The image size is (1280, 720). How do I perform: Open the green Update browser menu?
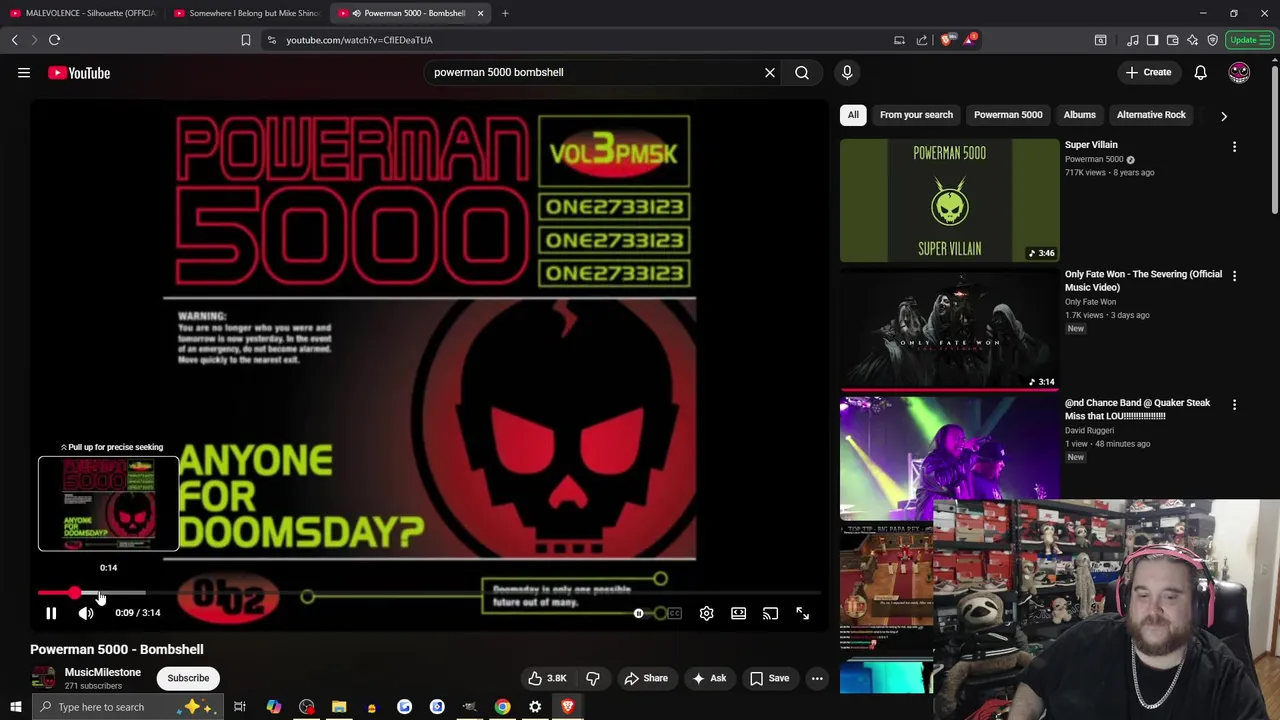pyautogui.click(x=1250, y=40)
